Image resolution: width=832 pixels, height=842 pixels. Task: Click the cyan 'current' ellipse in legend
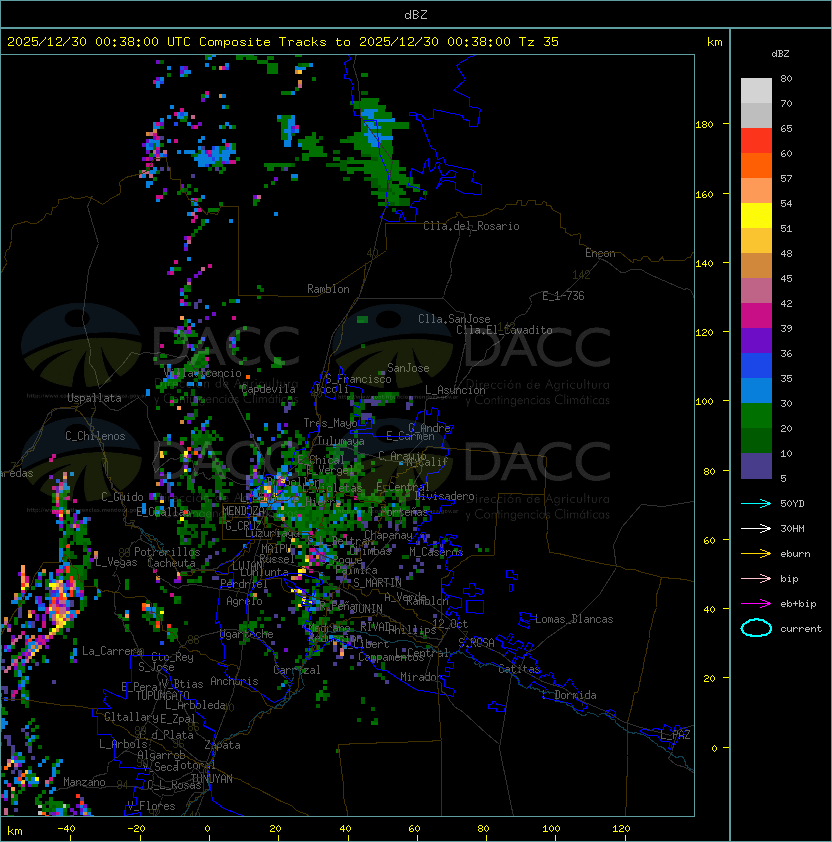point(756,628)
